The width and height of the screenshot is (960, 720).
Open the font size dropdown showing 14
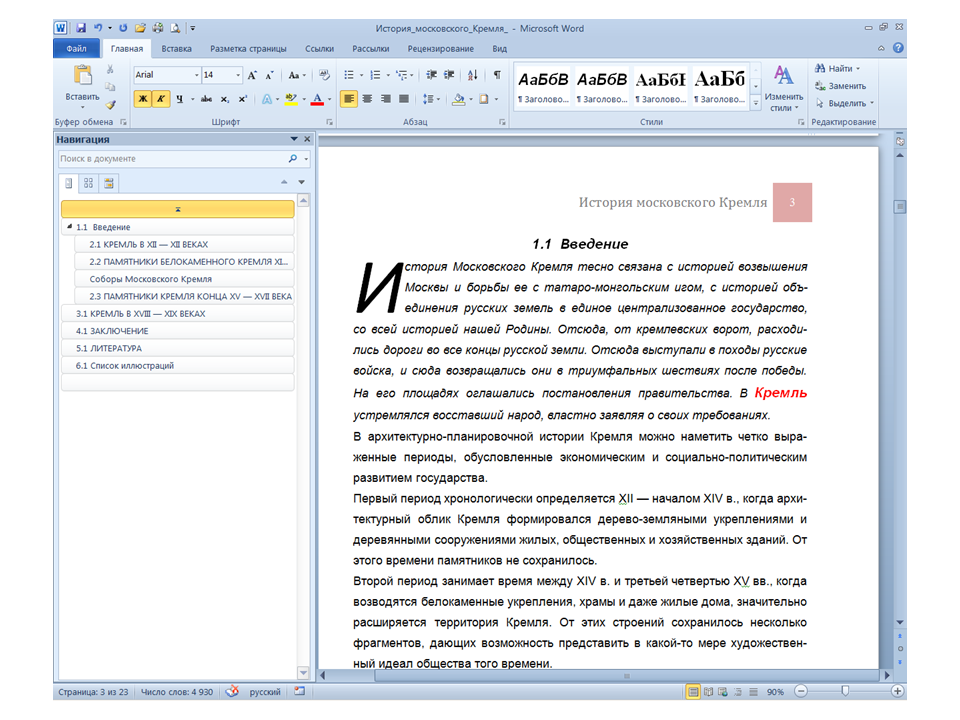tap(222, 75)
